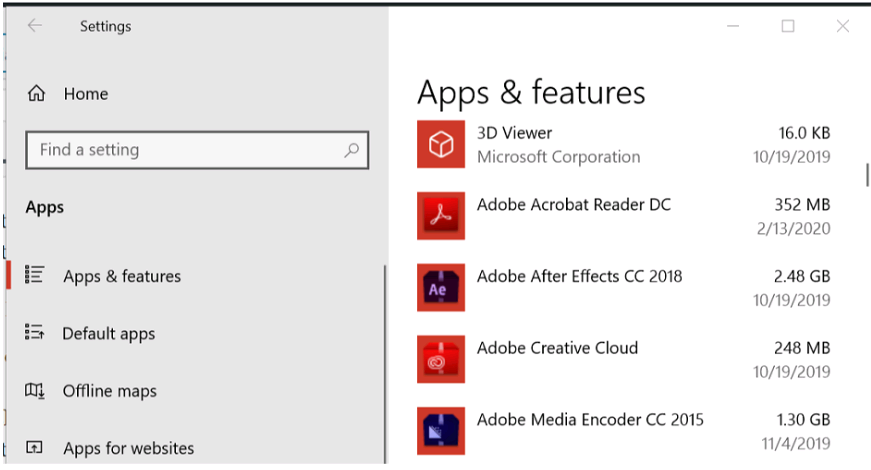Viewport: 871px width, 470px height.
Task: Open the Default apps section
Action: click(x=108, y=334)
